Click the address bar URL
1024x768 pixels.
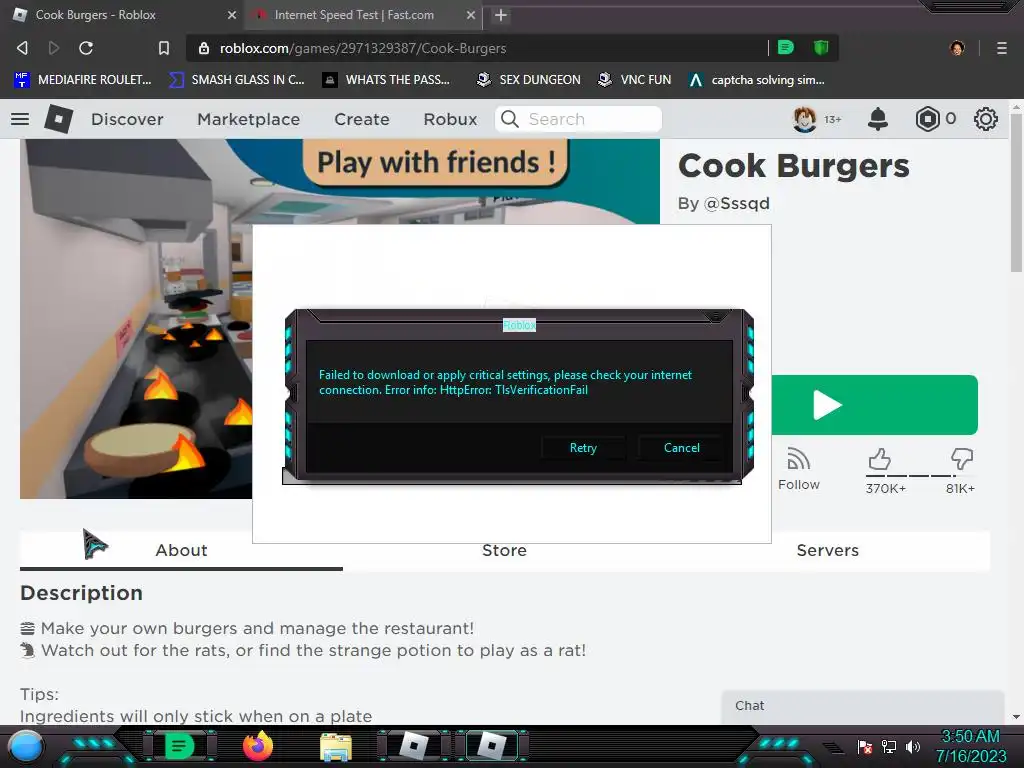(x=362, y=48)
